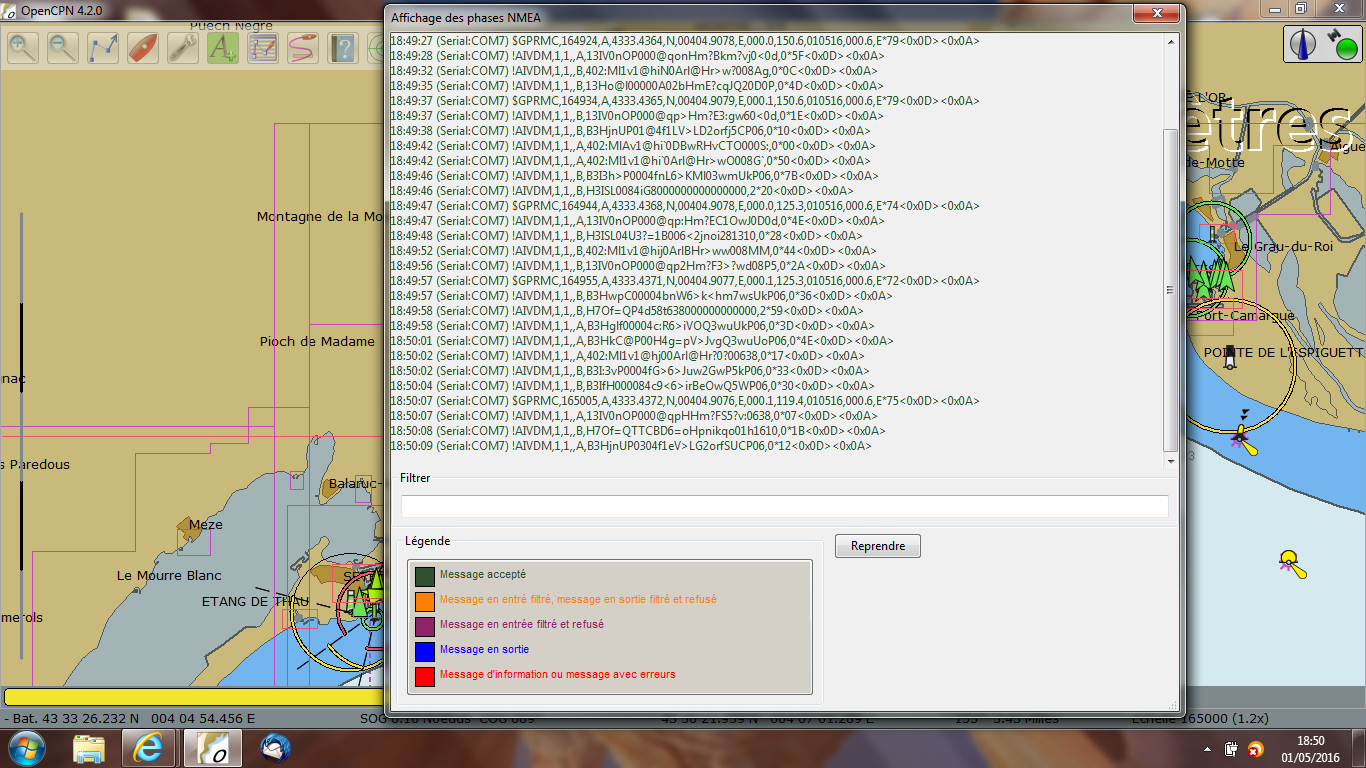Open Internet Explorer from the taskbar

[x=150, y=748]
